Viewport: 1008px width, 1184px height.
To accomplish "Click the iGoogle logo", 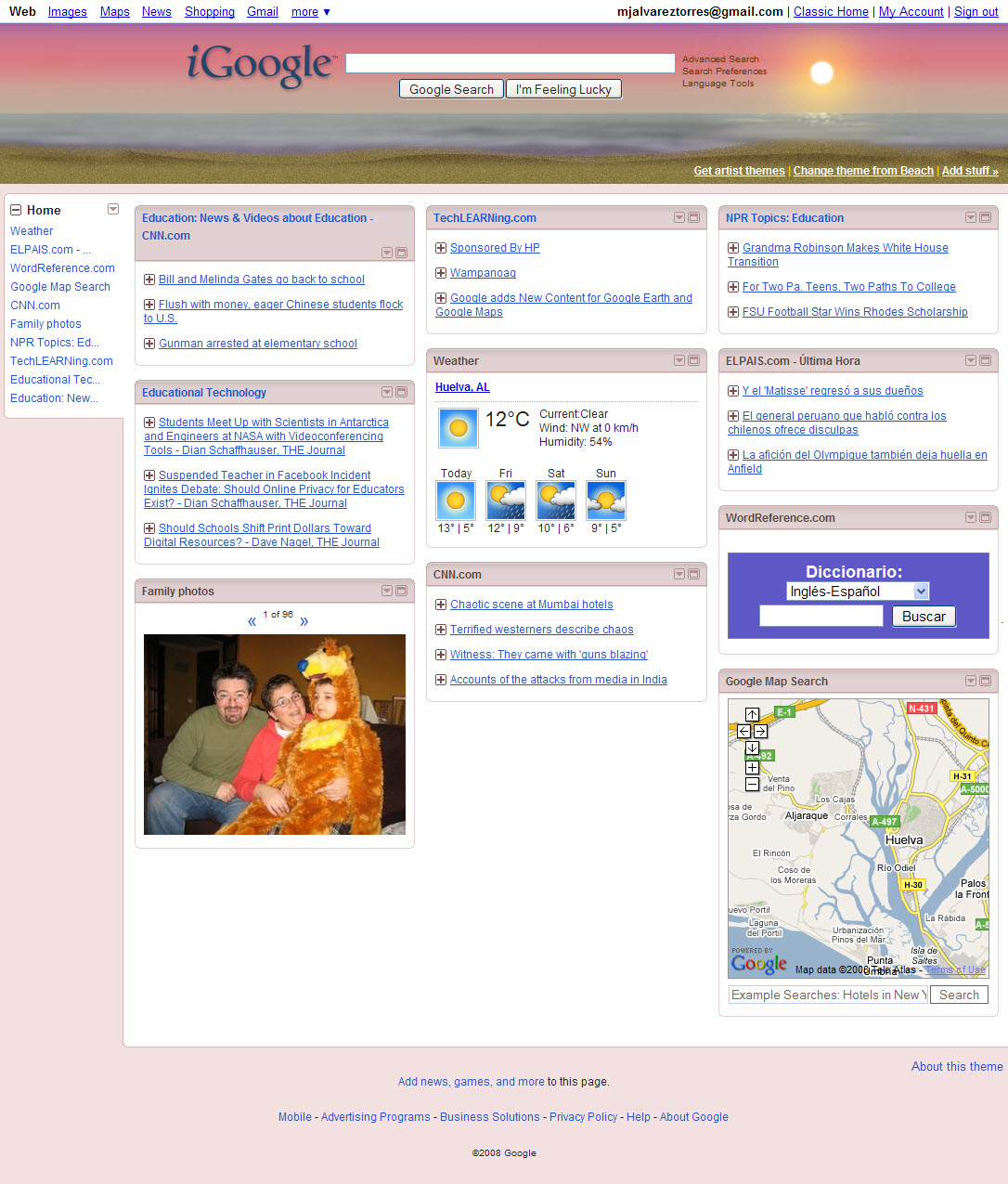I will [x=261, y=65].
